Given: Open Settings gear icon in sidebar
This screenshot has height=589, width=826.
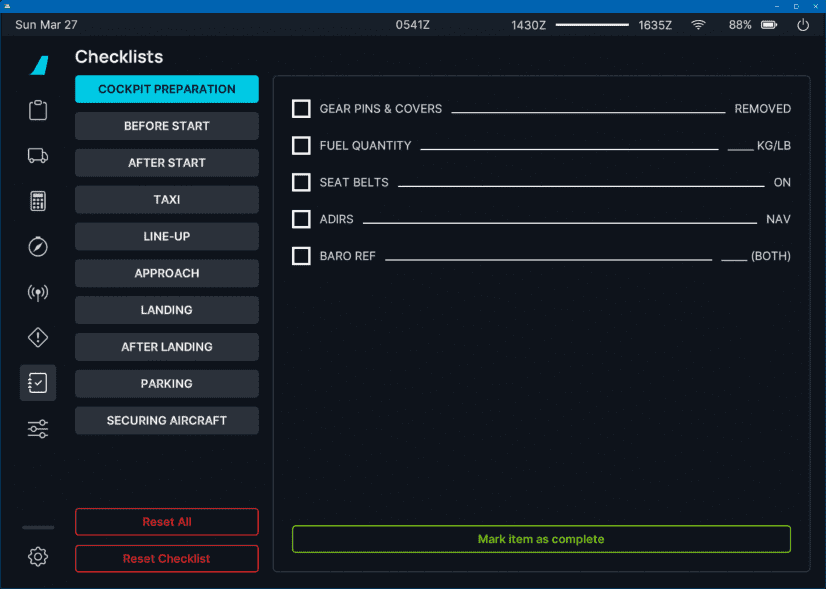Looking at the screenshot, I should pos(38,557).
